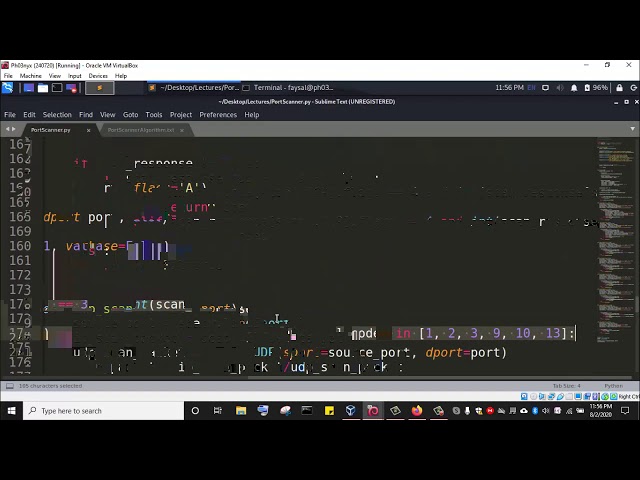Open the Python syntax selector
640x480 pixels.
pos(613,386)
